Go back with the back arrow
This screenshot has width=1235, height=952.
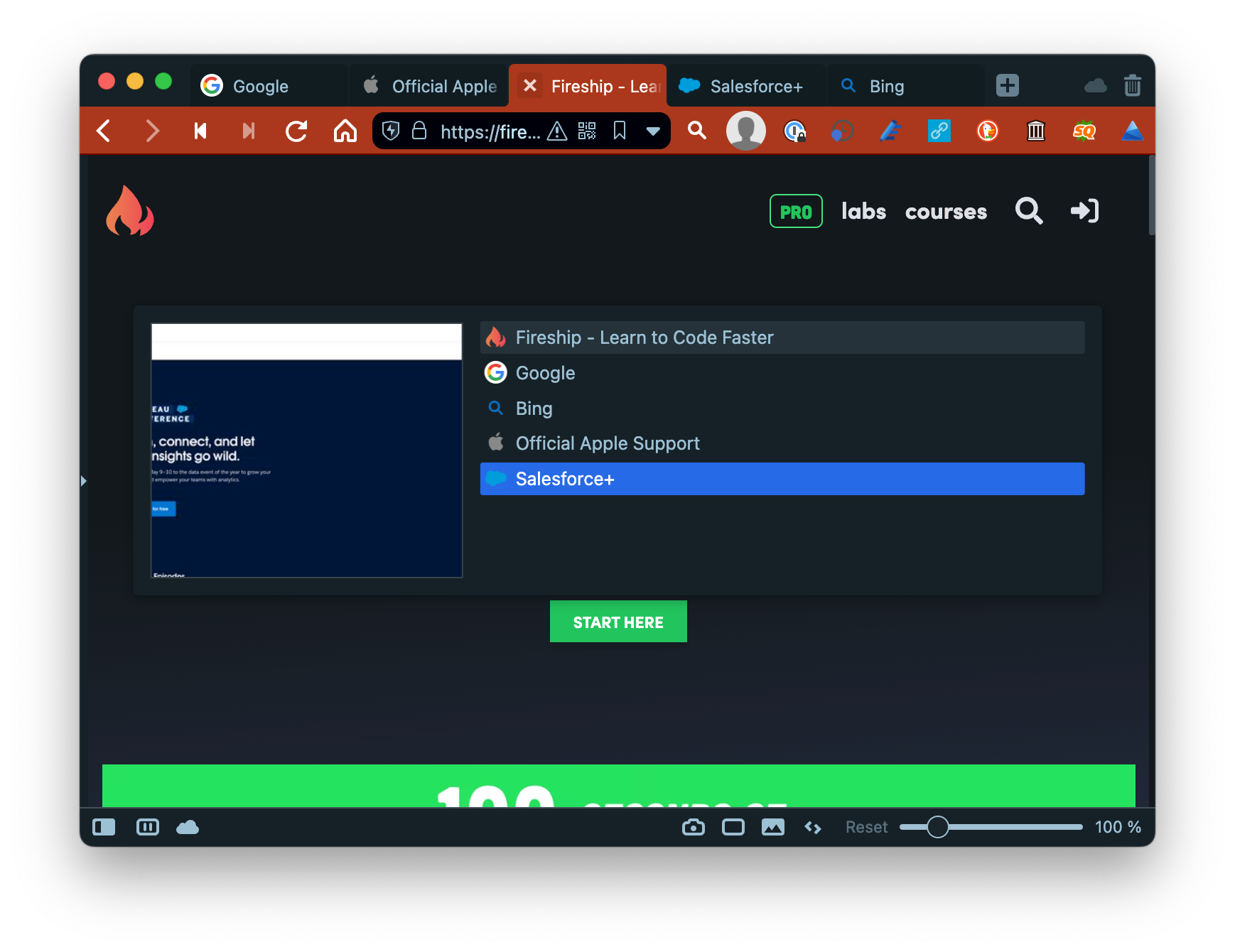coord(104,131)
